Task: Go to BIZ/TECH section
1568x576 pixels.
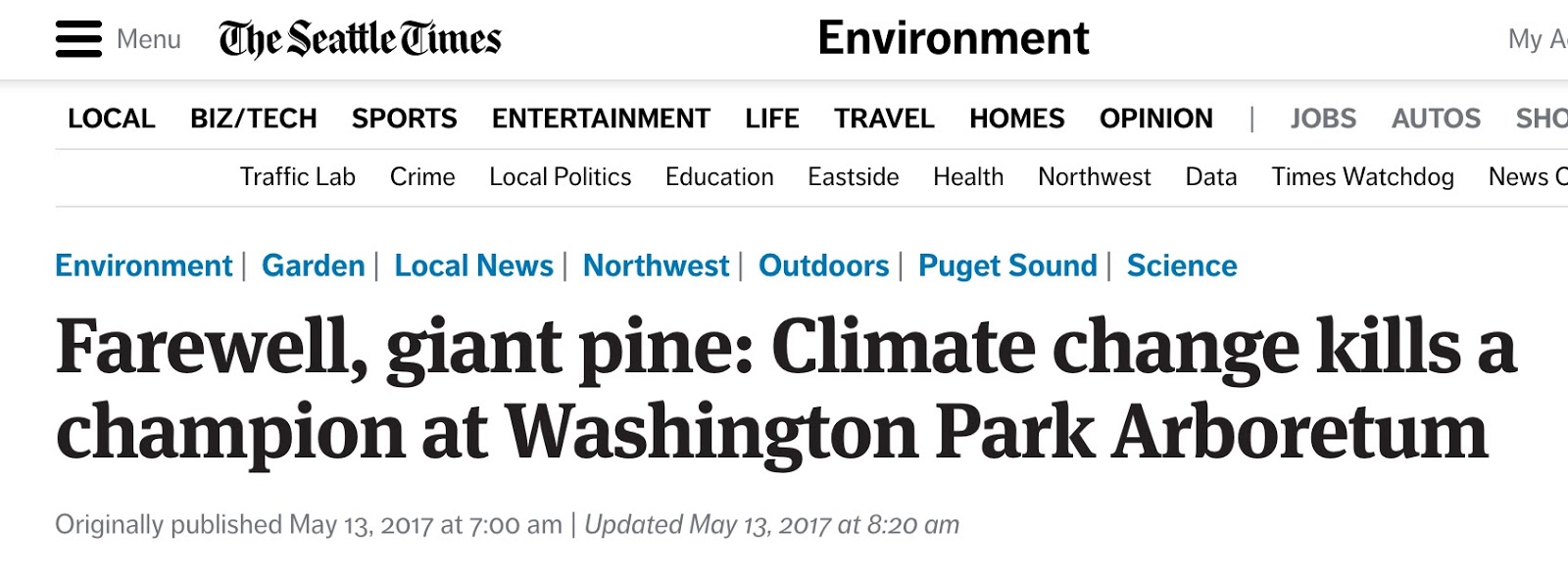Action: click(253, 119)
